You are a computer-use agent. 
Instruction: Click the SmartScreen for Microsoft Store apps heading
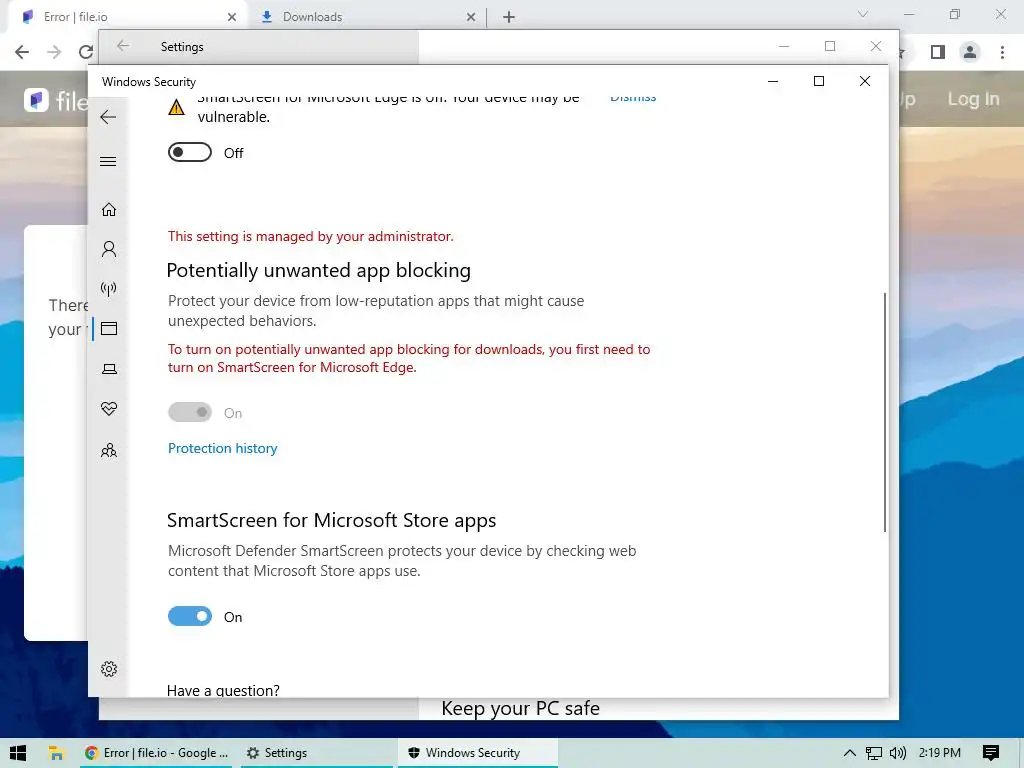coord(331,520)
